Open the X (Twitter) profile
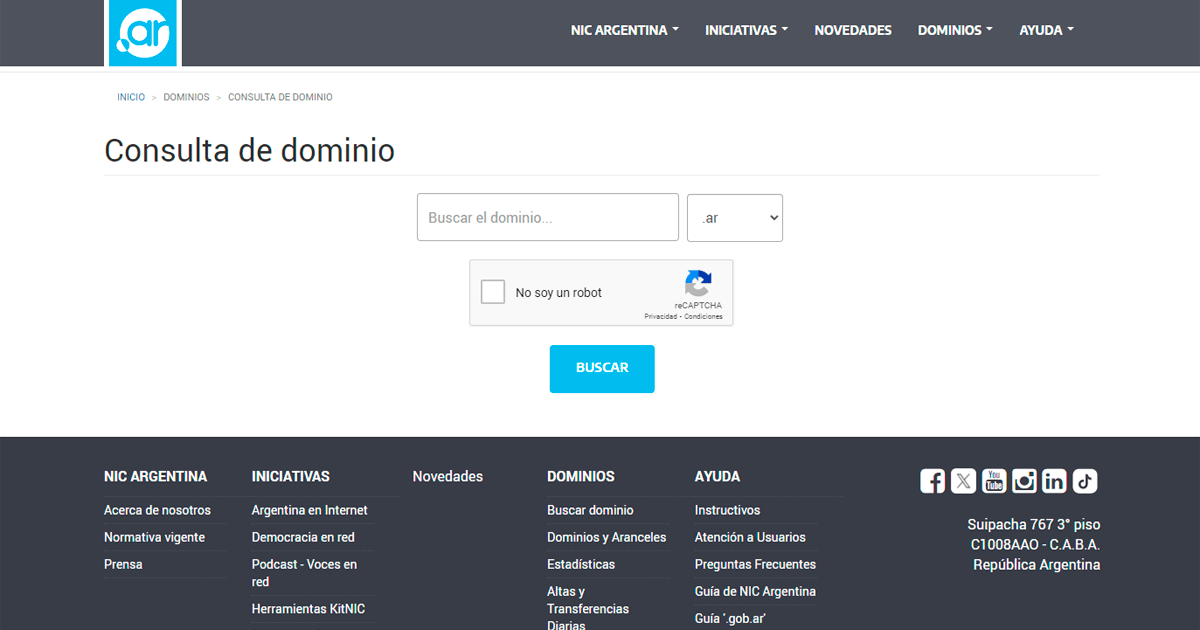This screenshot has width=1200, height=630. 963,481
